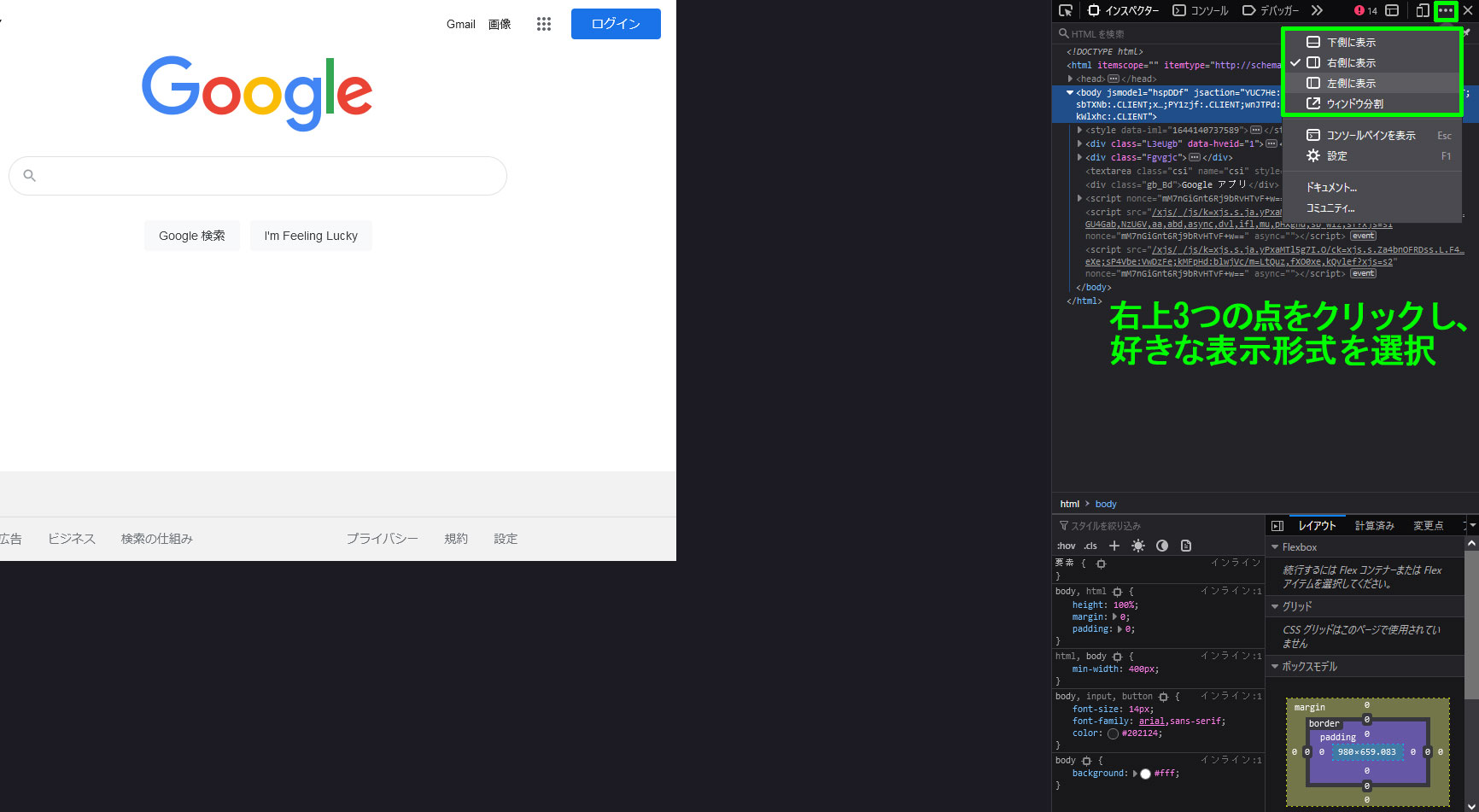The image size is (1479, 812).
Task: Open the iframe selector icon beside the error count
Action: 1392,10
